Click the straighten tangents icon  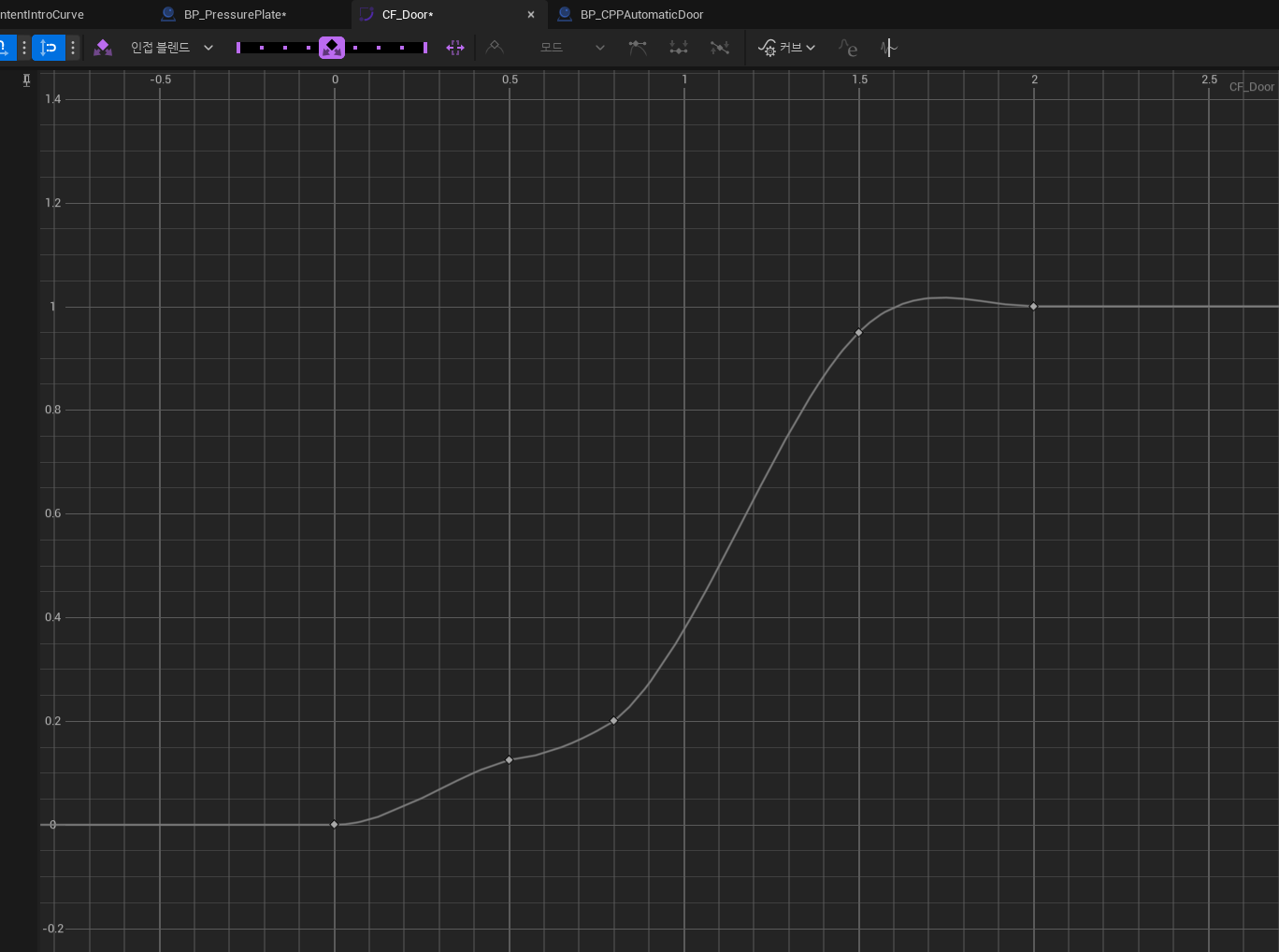(679, 47)
